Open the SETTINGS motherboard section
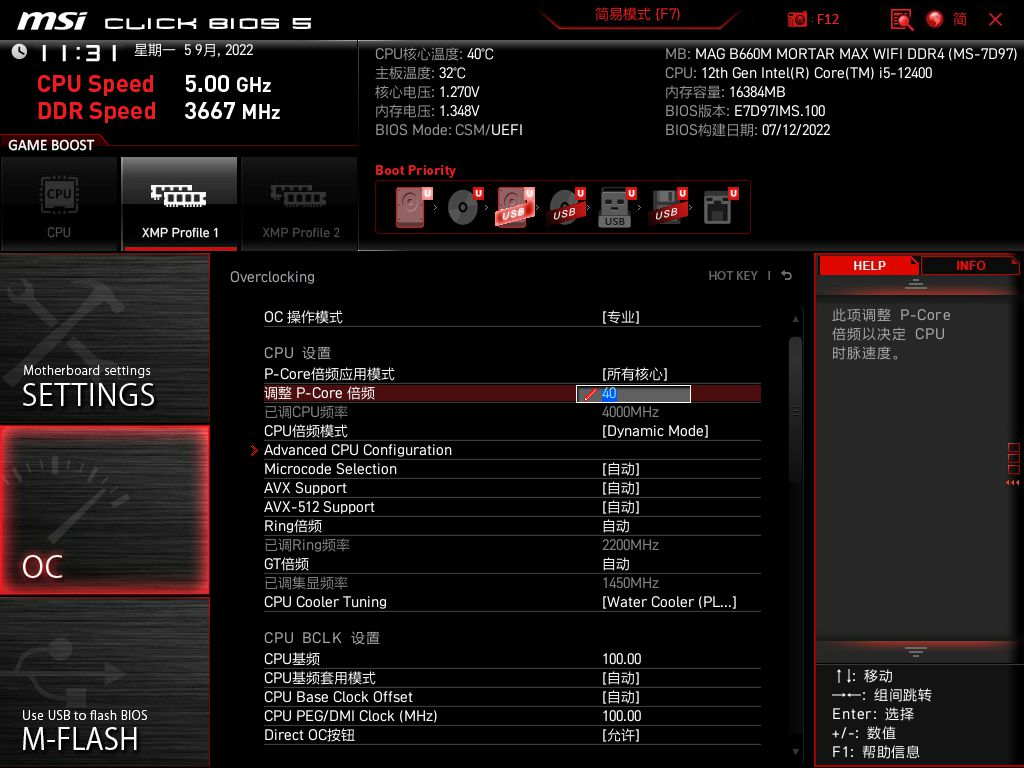1024x768 pixels. tap(104, 338)
